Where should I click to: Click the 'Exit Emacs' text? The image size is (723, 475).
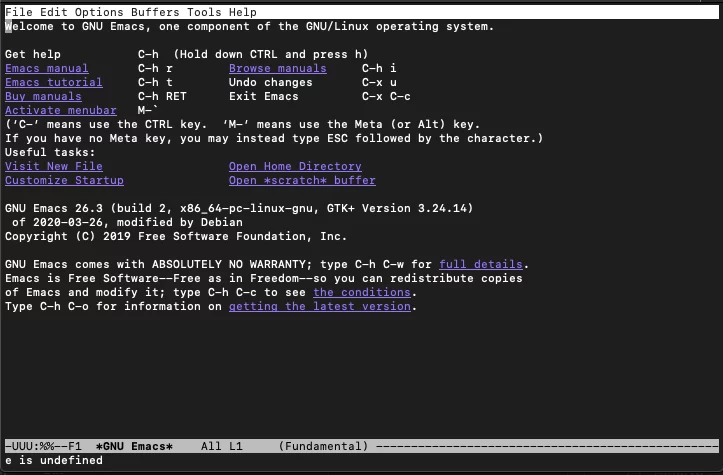[263, 96]
